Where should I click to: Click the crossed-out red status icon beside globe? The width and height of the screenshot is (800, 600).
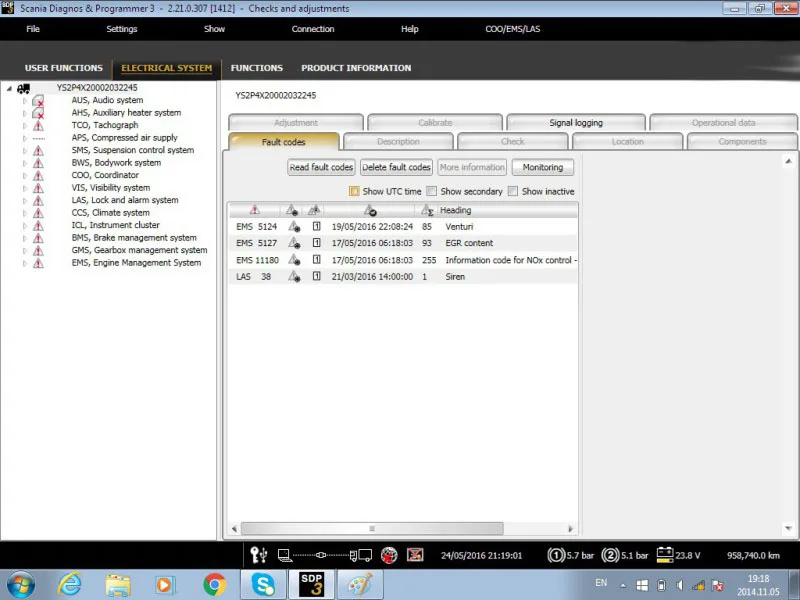pos(415,555)
